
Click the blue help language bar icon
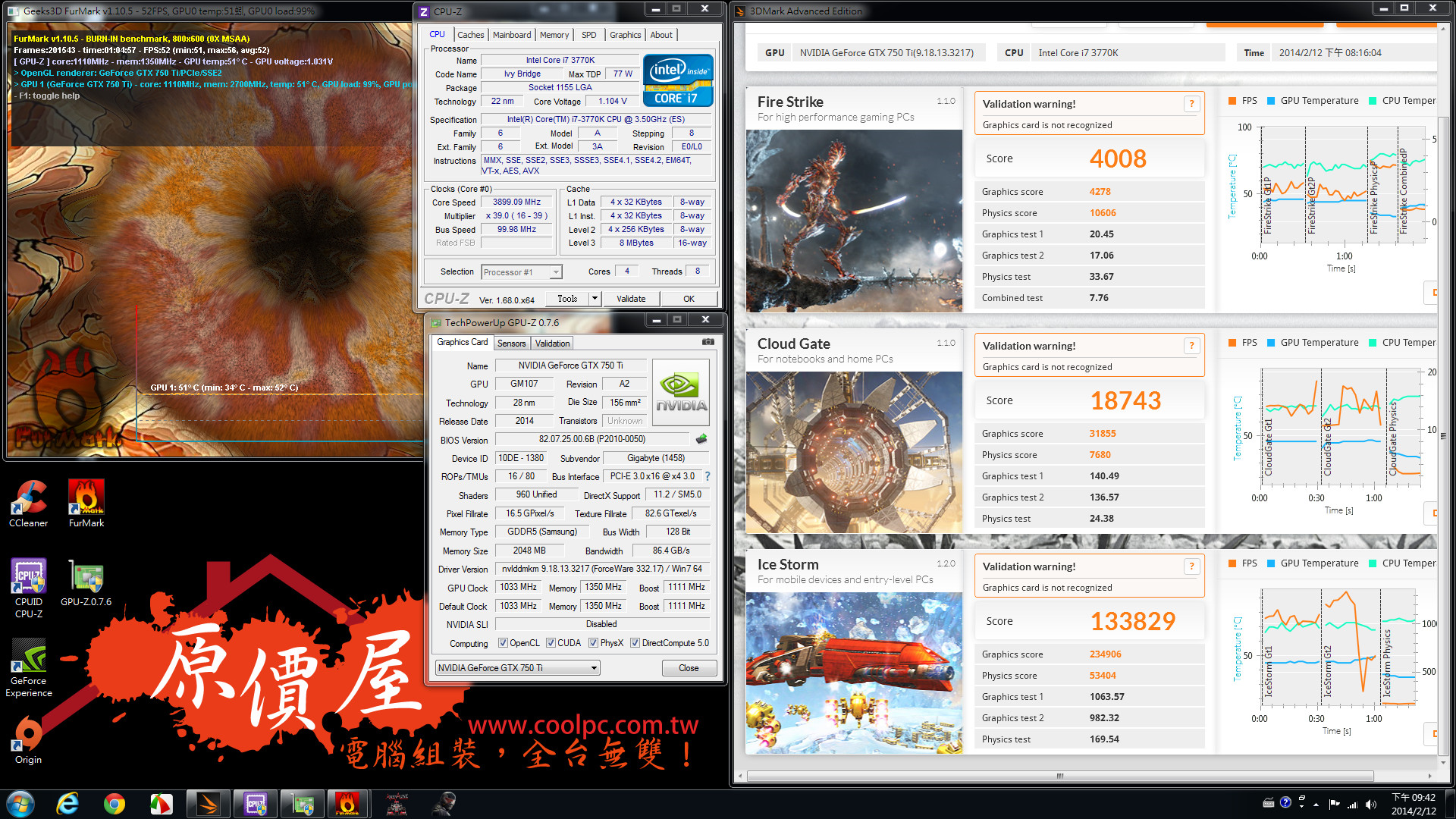pyautogui.click(x=1285, y=802)
